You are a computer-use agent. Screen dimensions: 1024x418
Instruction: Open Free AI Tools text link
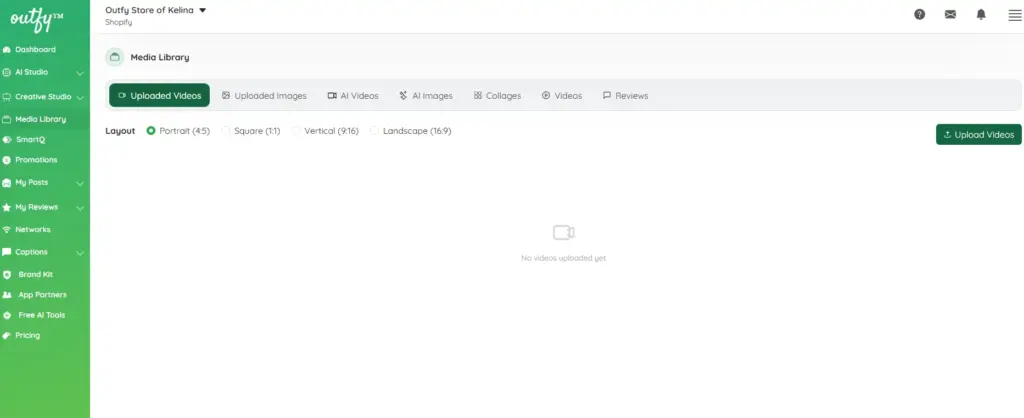42,315
